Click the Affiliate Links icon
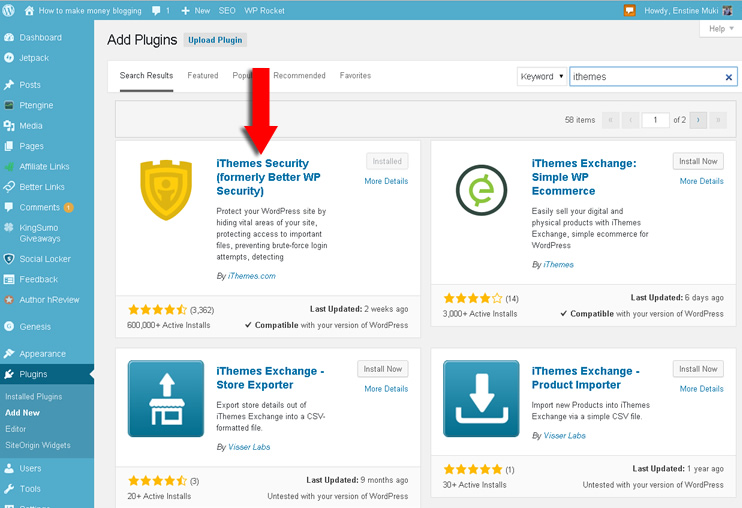The width and height of the screenshot is (742, 508). [x=9, y=166]
